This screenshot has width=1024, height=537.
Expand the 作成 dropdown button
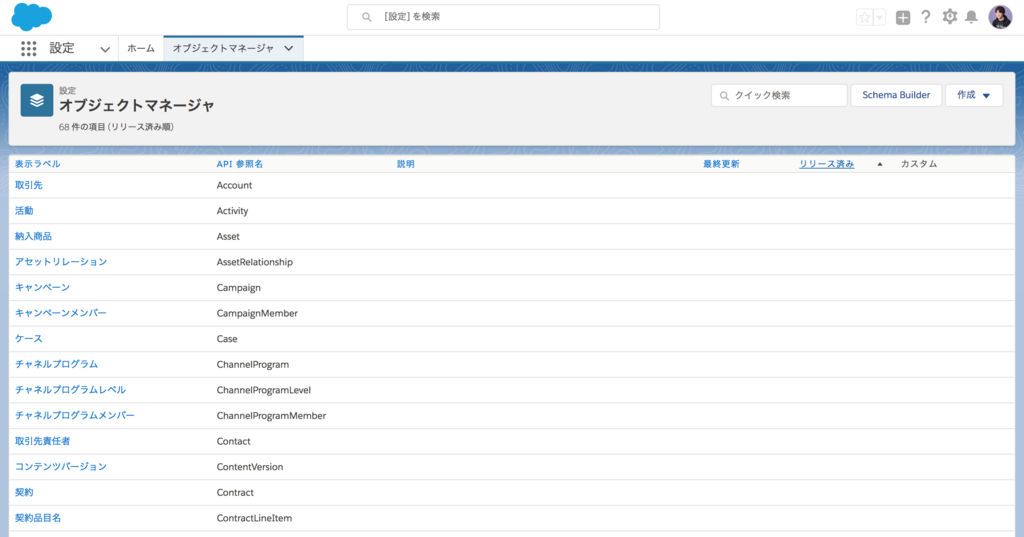(x=974, y=95)
